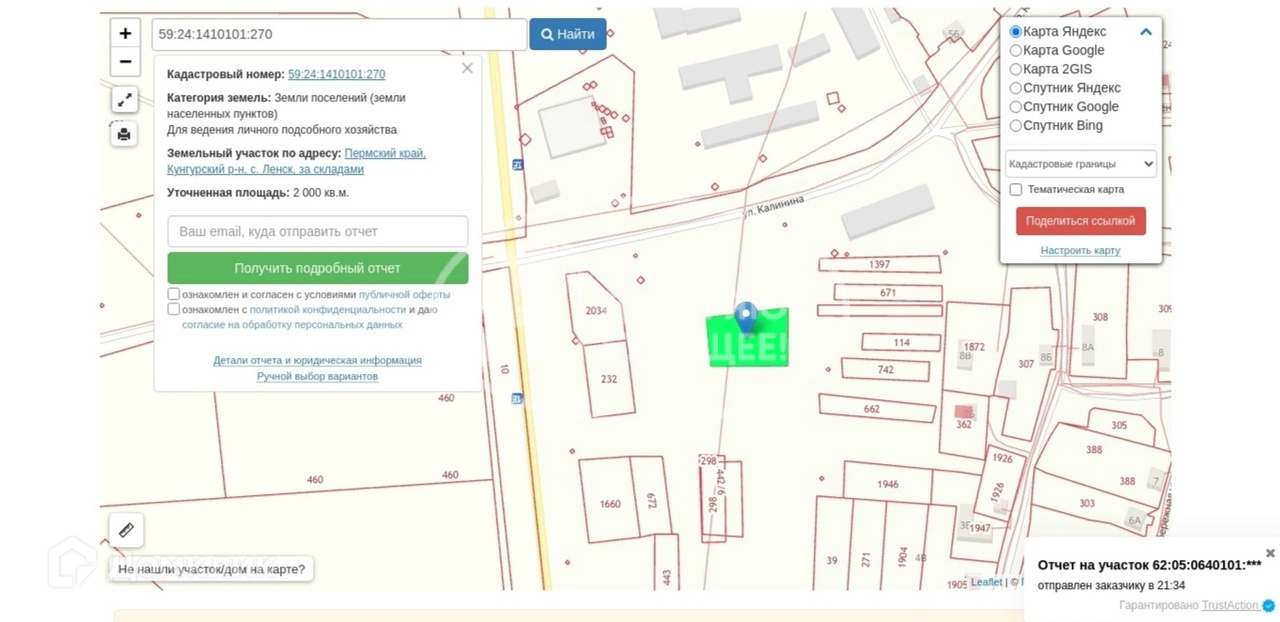Click parcel label 2034 on map
This screenshot has height=622, width=1280.
[596, 311]
